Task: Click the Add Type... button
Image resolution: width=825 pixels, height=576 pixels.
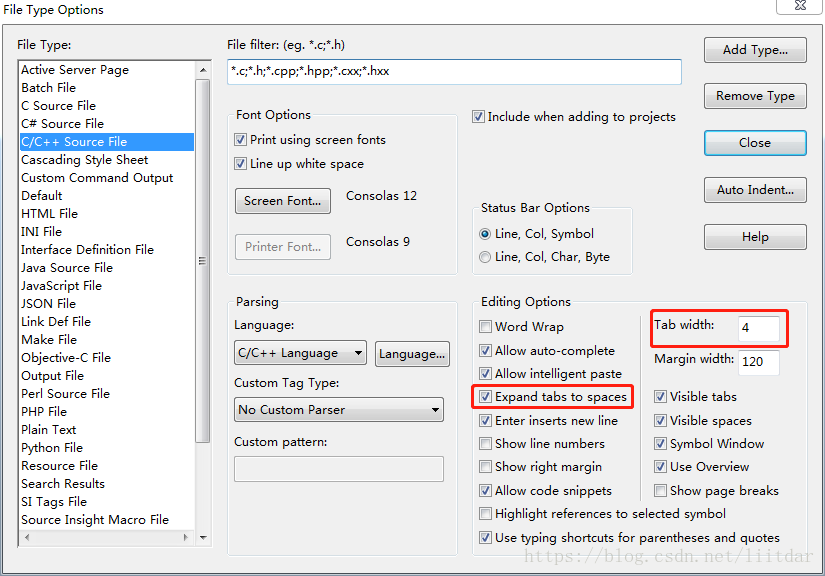Action: pyautogui.click(x=755, y=50)
